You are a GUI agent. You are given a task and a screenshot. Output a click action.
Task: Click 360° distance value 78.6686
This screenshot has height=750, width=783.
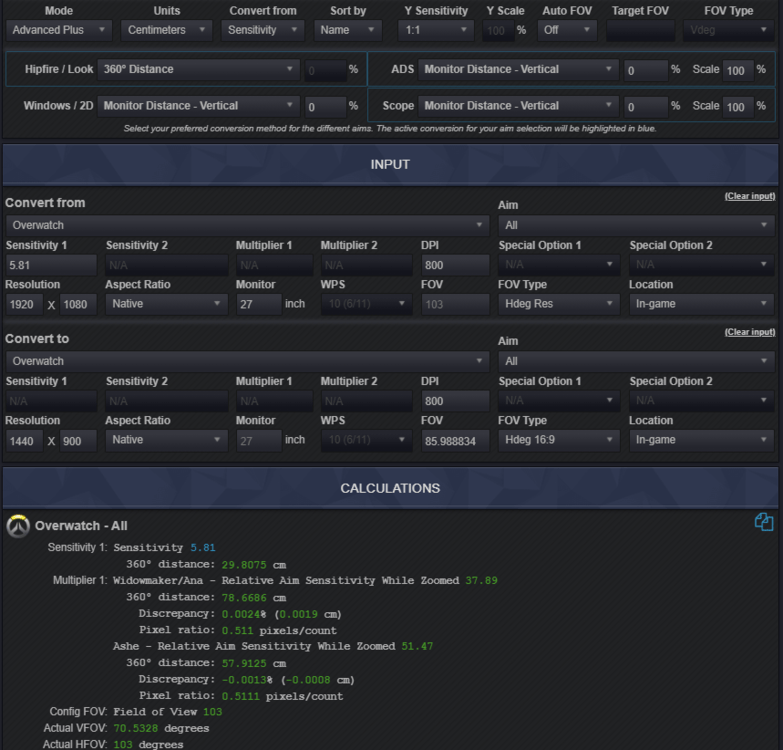tap(244, 598)
